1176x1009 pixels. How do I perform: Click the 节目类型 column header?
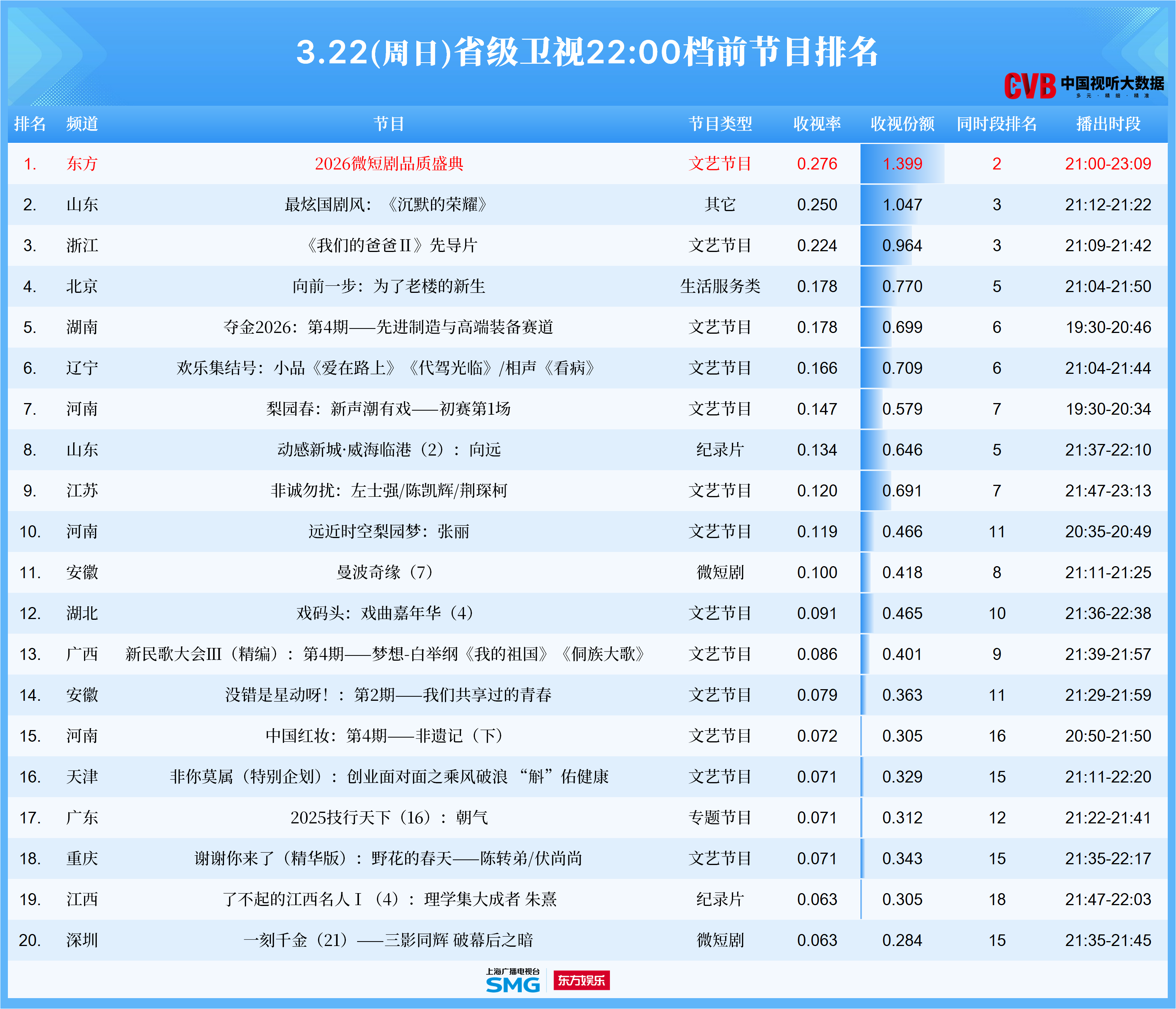coord(720,124)
